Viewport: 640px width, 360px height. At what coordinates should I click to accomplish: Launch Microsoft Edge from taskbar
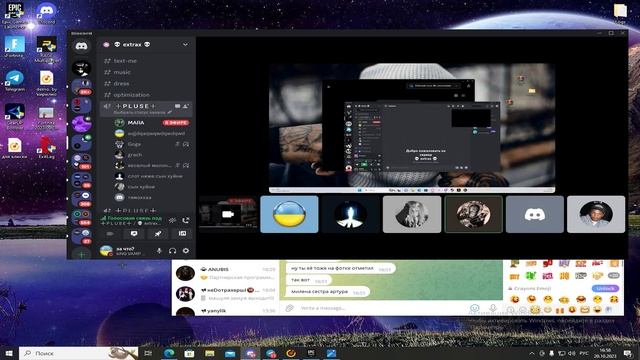pyautogui.click(x=169, y=353)
